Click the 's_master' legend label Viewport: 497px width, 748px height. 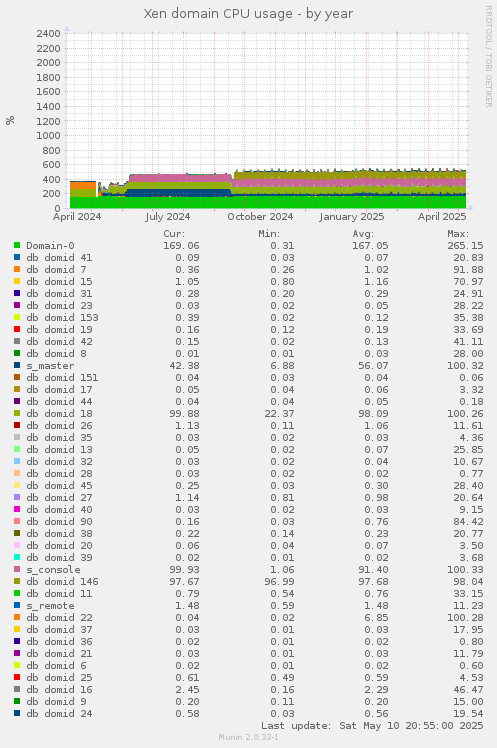pos(50,366)
